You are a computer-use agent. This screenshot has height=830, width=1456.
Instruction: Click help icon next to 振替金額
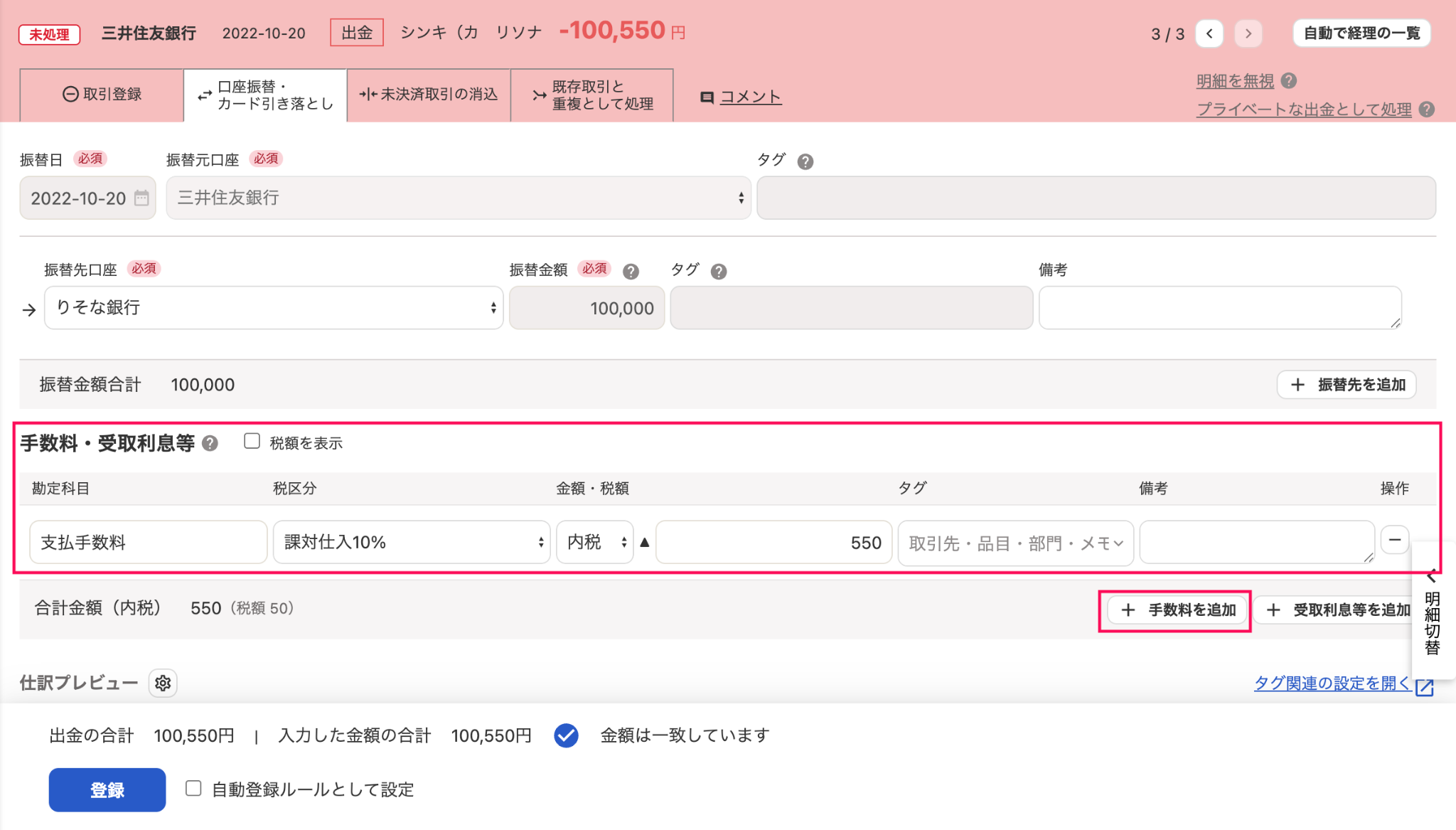pos(631,272)
